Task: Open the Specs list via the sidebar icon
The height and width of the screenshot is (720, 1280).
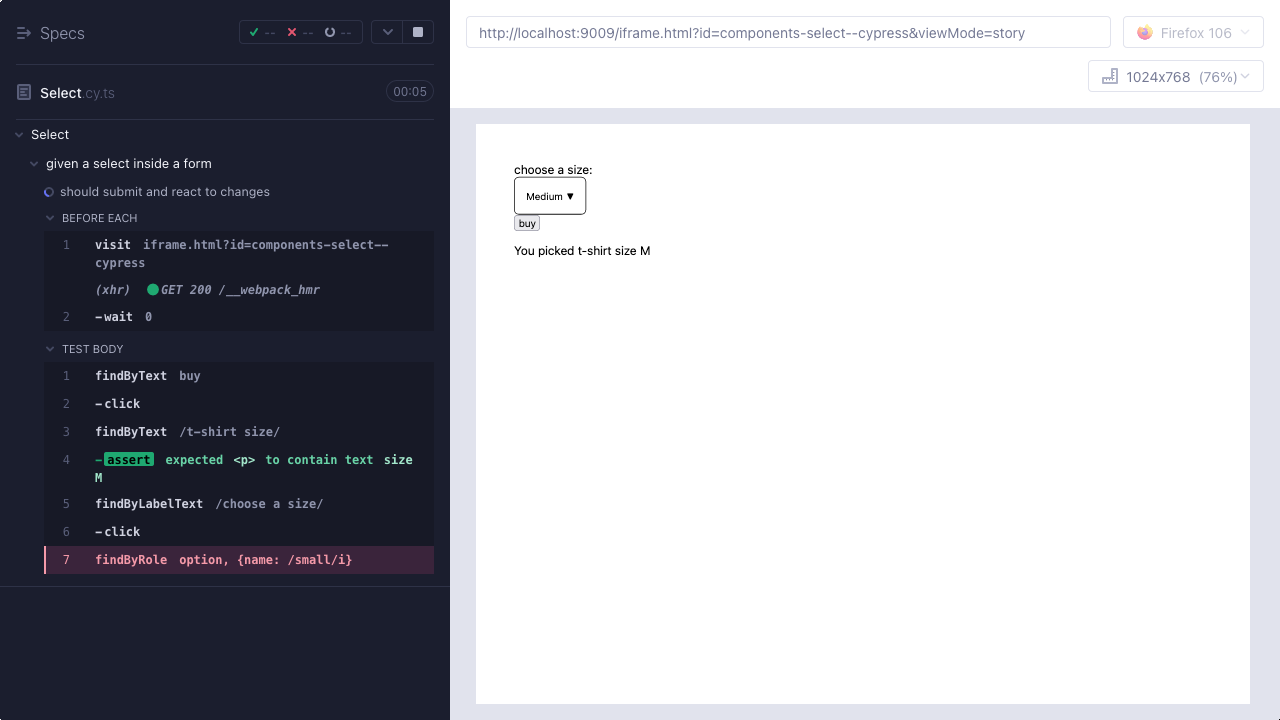Action: point(24,33)
